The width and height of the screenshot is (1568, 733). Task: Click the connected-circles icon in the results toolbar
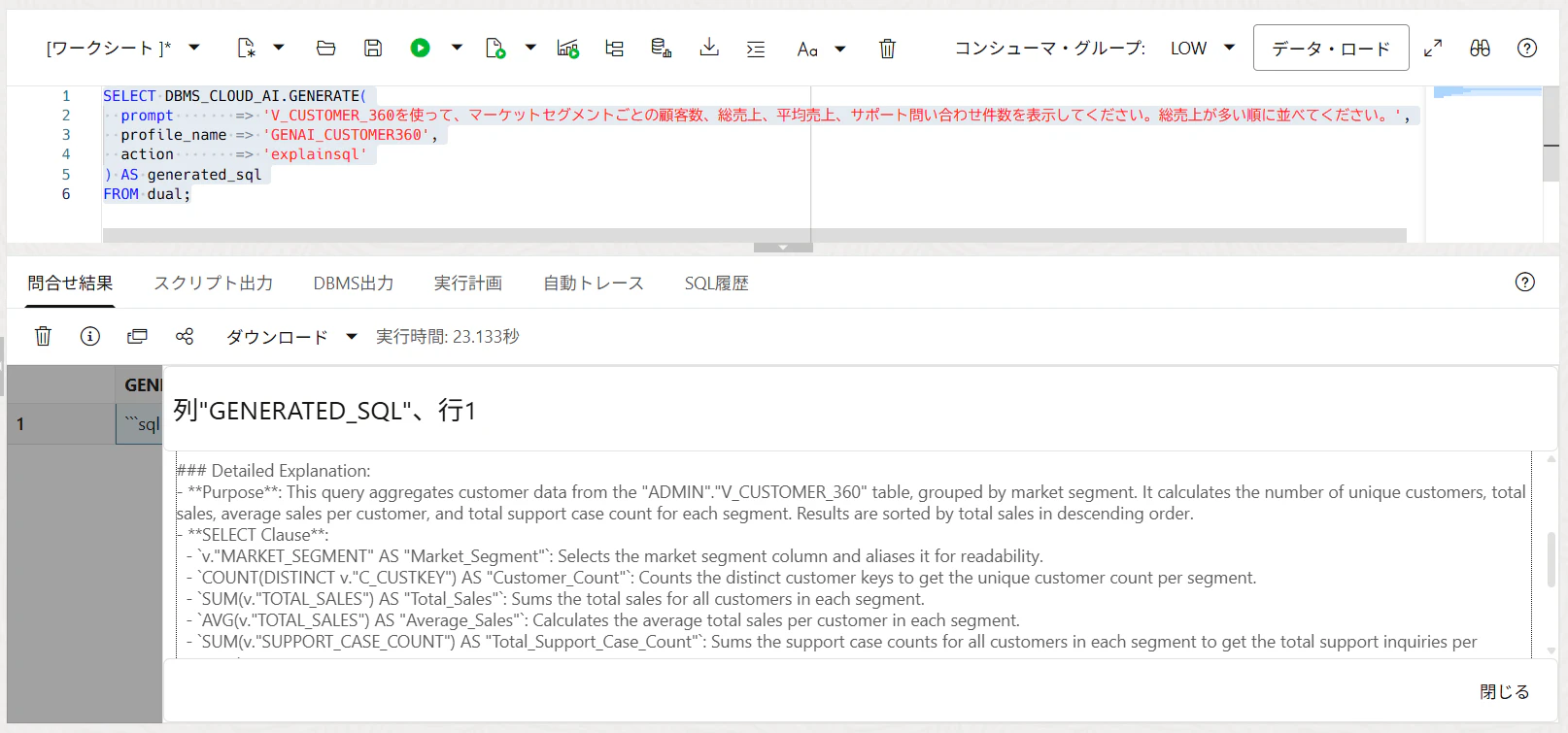[185, 336]
